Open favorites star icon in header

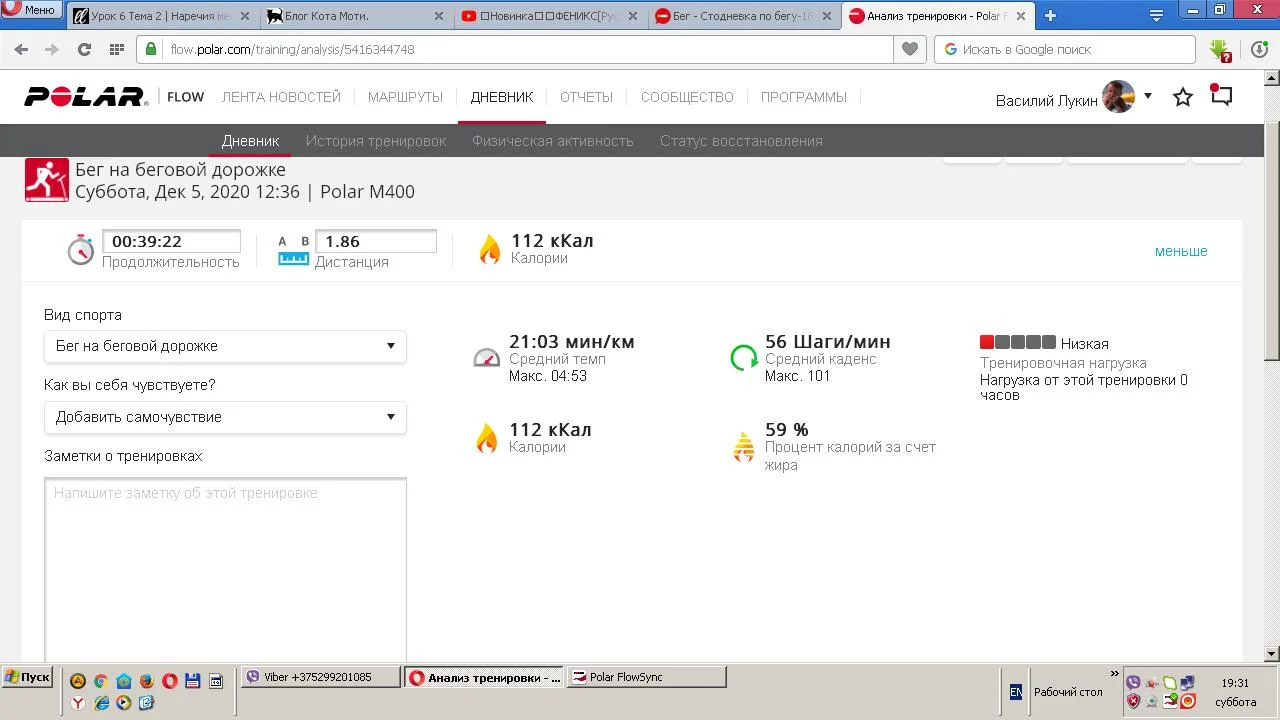[x=1183, y=97]
